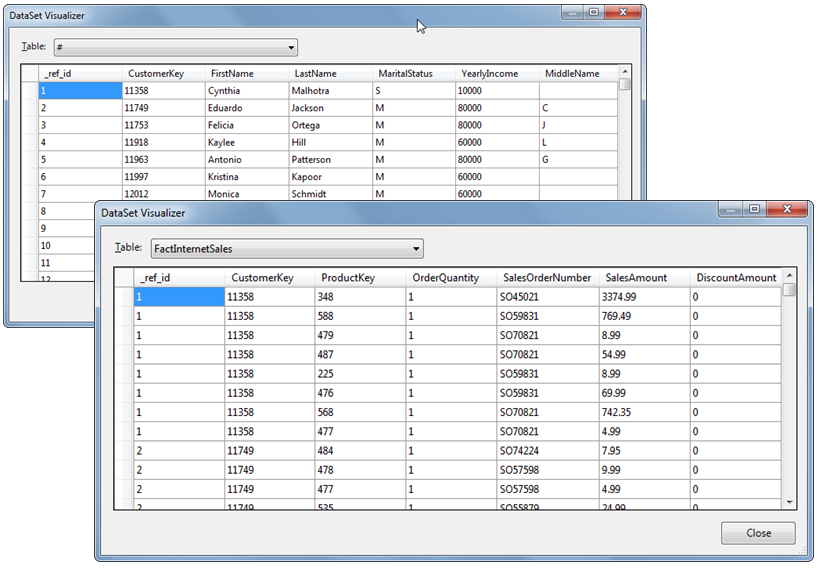Screen dimensions: 821x569
Task: Select the sales amount cell 769.49
Action: (x=645, y=316)
